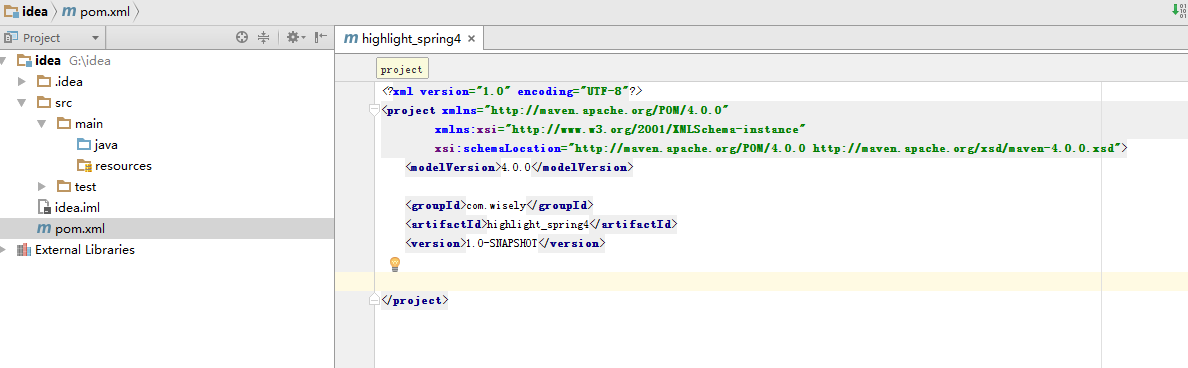Fold the opening project tag in gutter
This screenshot has width=1188, height=368.
[x=374, y=111]
